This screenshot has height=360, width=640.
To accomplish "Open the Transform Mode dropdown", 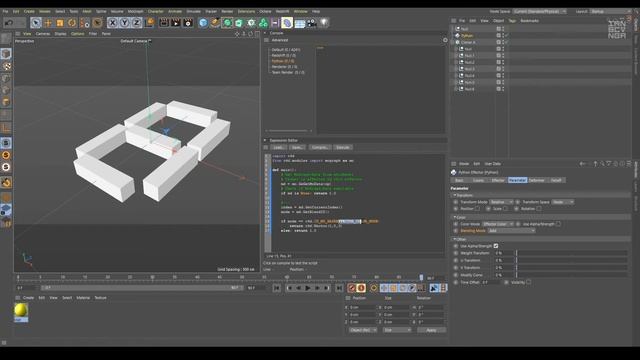I will (x=501, y=202).
